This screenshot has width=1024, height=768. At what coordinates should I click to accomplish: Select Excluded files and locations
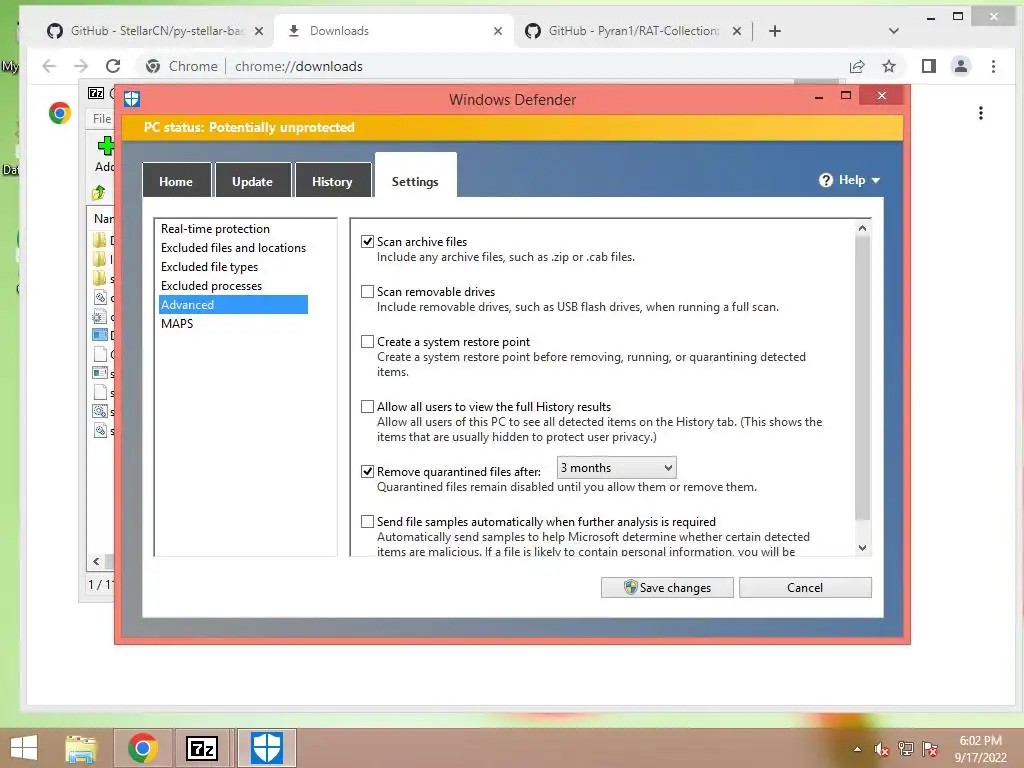pyautogui.click(x=233, y=248)
